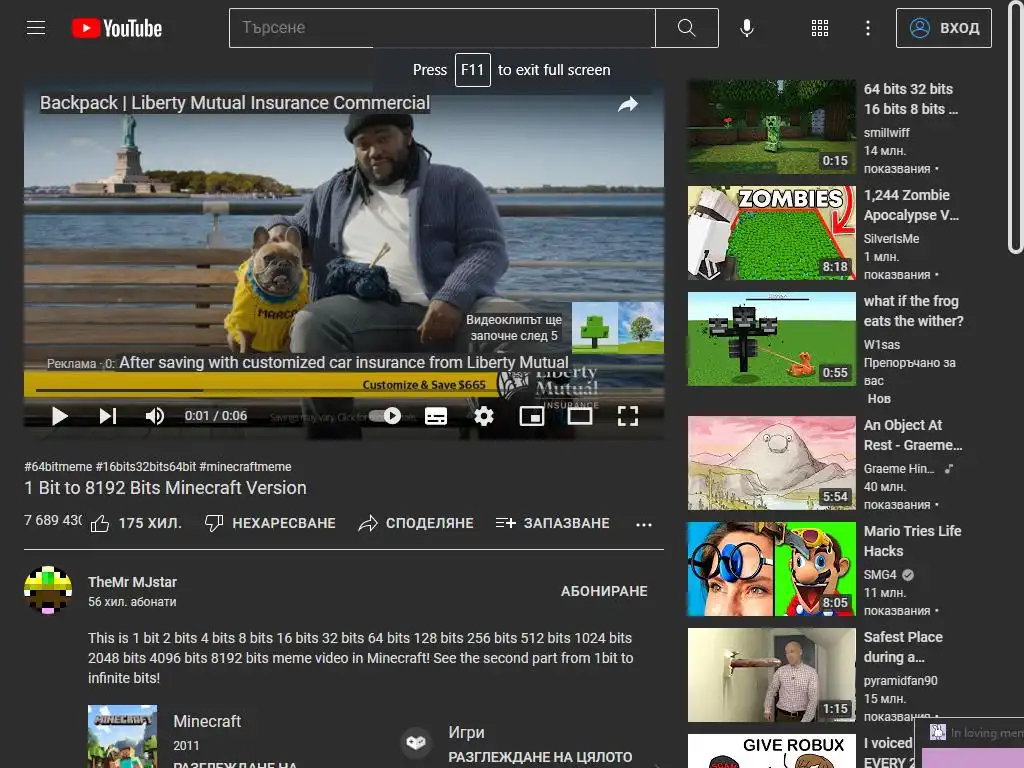Visit the pyramidfan90 channel

[x=901, y=680]
